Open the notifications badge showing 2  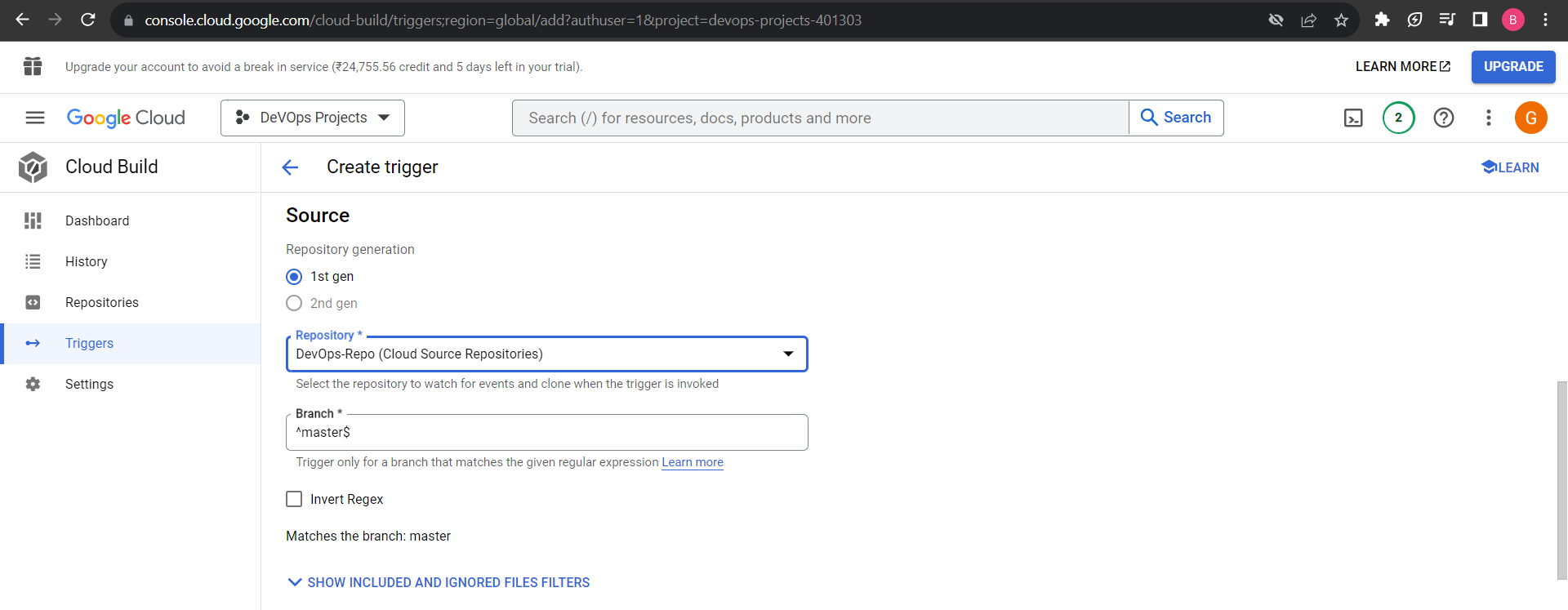(x=1398, y=118)
